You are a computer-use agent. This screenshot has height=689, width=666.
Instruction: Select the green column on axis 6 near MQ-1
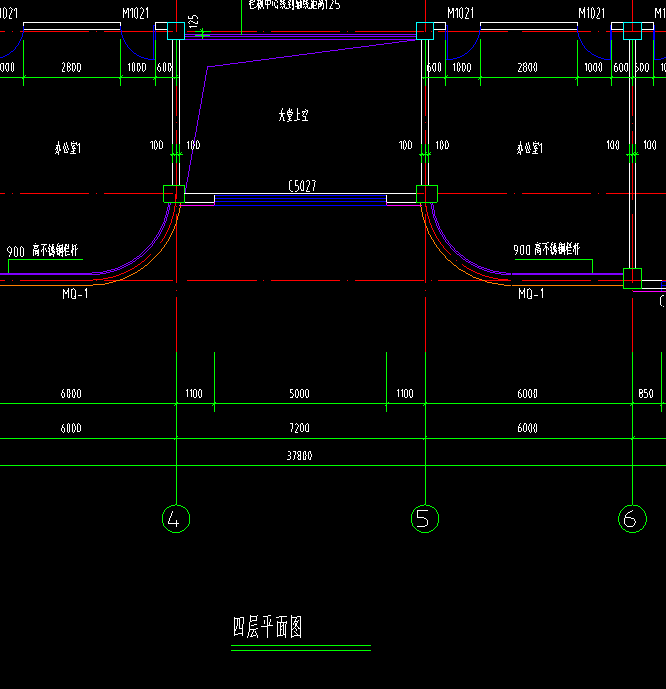pos(633,278)
